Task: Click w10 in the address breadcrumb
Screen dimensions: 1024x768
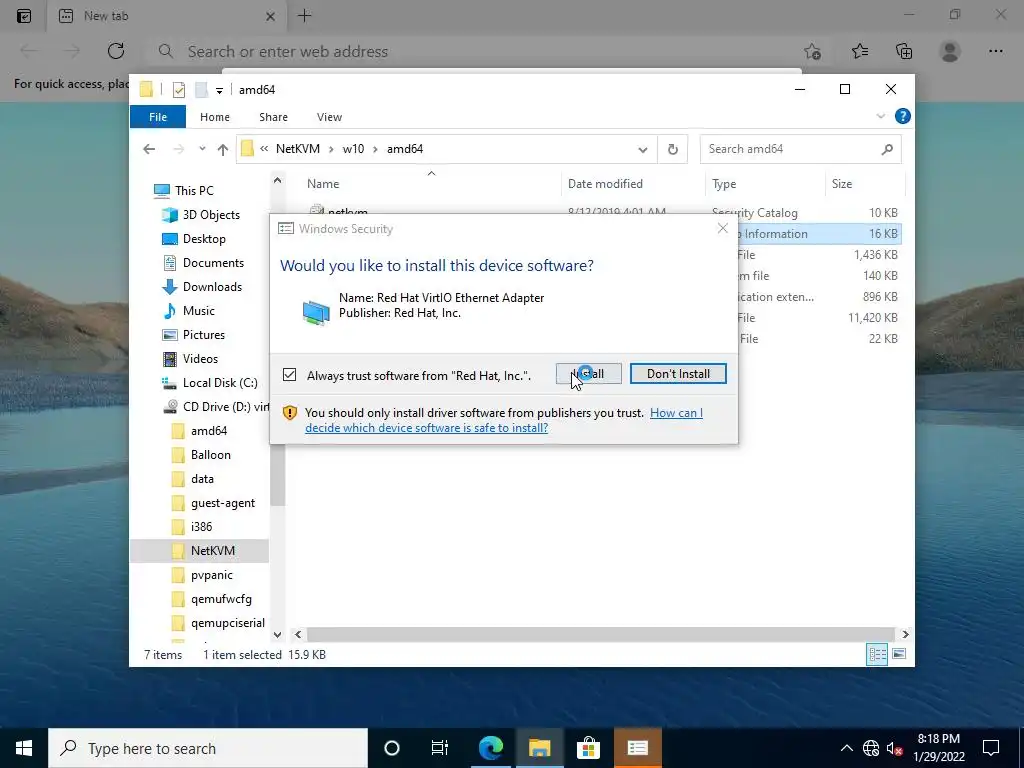Action: (x=353, y=149)
